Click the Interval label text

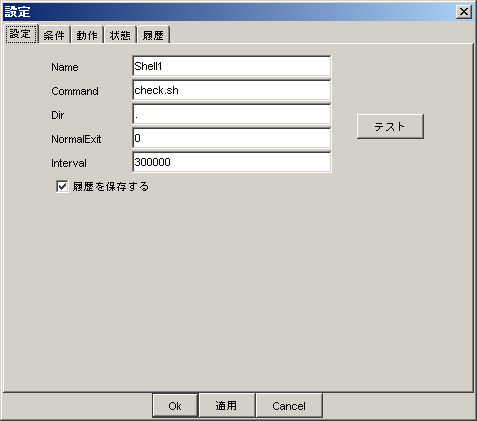(x=69, y=163)
